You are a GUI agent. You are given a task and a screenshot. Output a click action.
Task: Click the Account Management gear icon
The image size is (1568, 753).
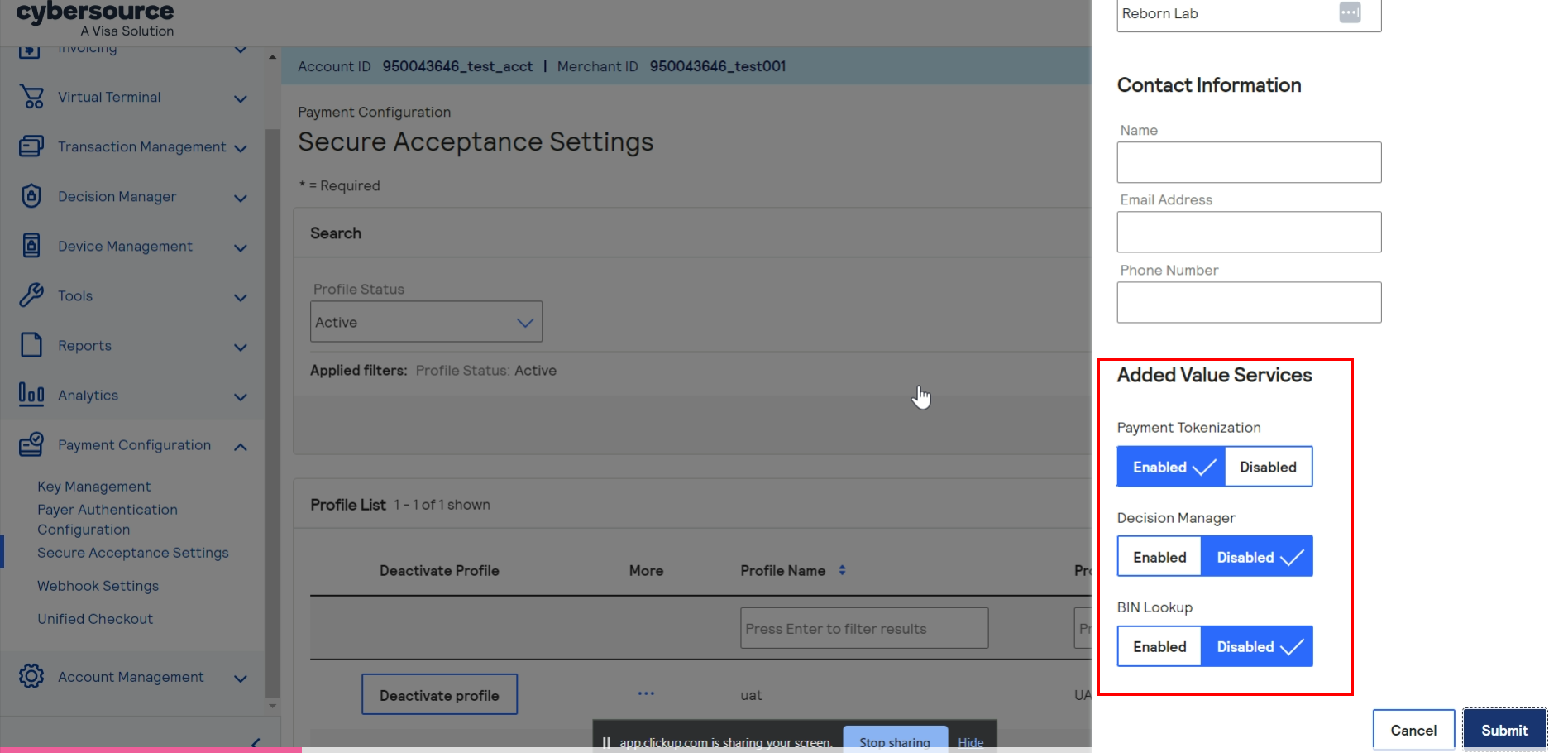point(31,676)
